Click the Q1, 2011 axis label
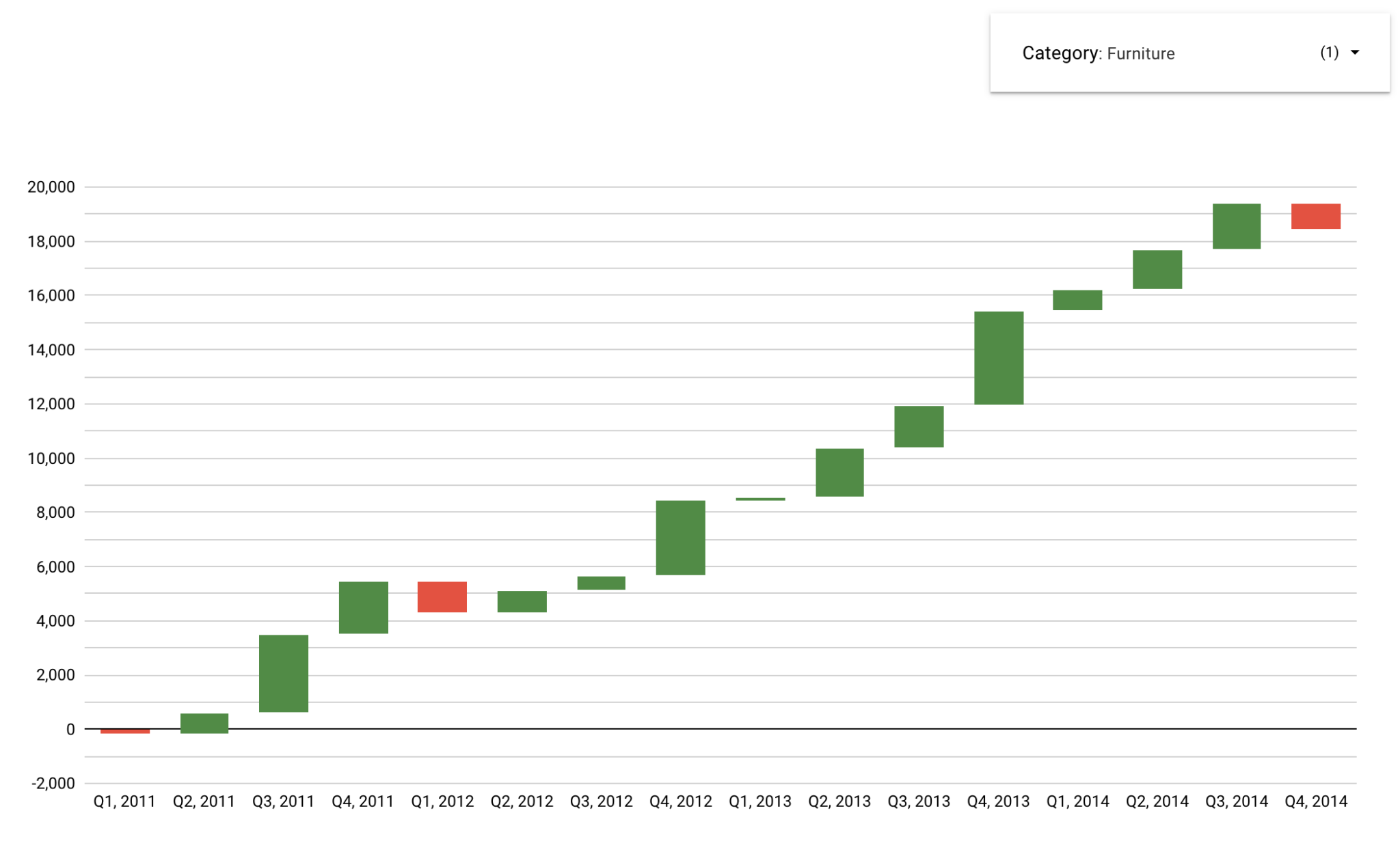Viewport: 1400px width, 852px height. [x=123, y=801]
